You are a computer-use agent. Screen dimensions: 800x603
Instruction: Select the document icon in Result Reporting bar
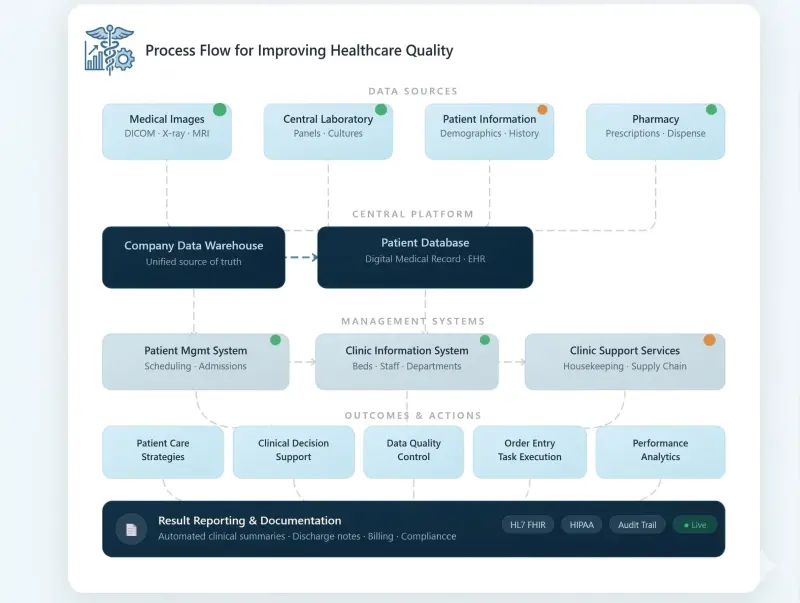131,528
